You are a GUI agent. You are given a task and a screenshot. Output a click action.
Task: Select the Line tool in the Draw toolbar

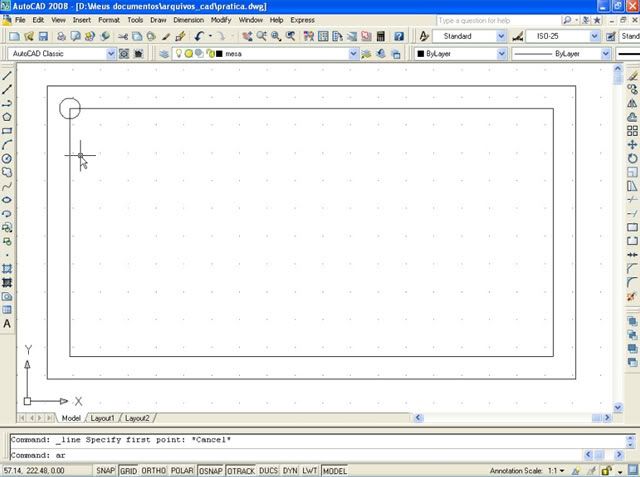(7, 75)
